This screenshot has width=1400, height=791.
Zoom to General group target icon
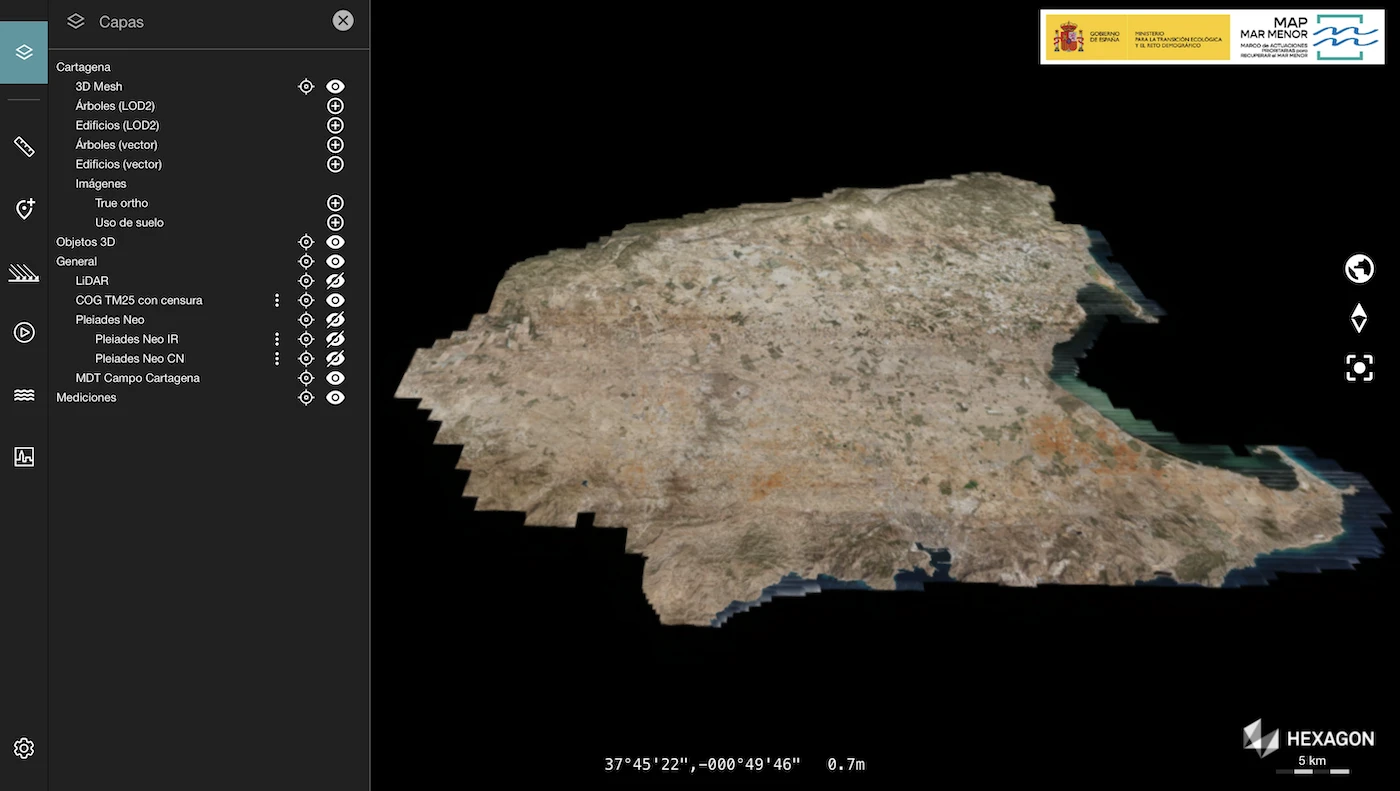tap(306, 261)
